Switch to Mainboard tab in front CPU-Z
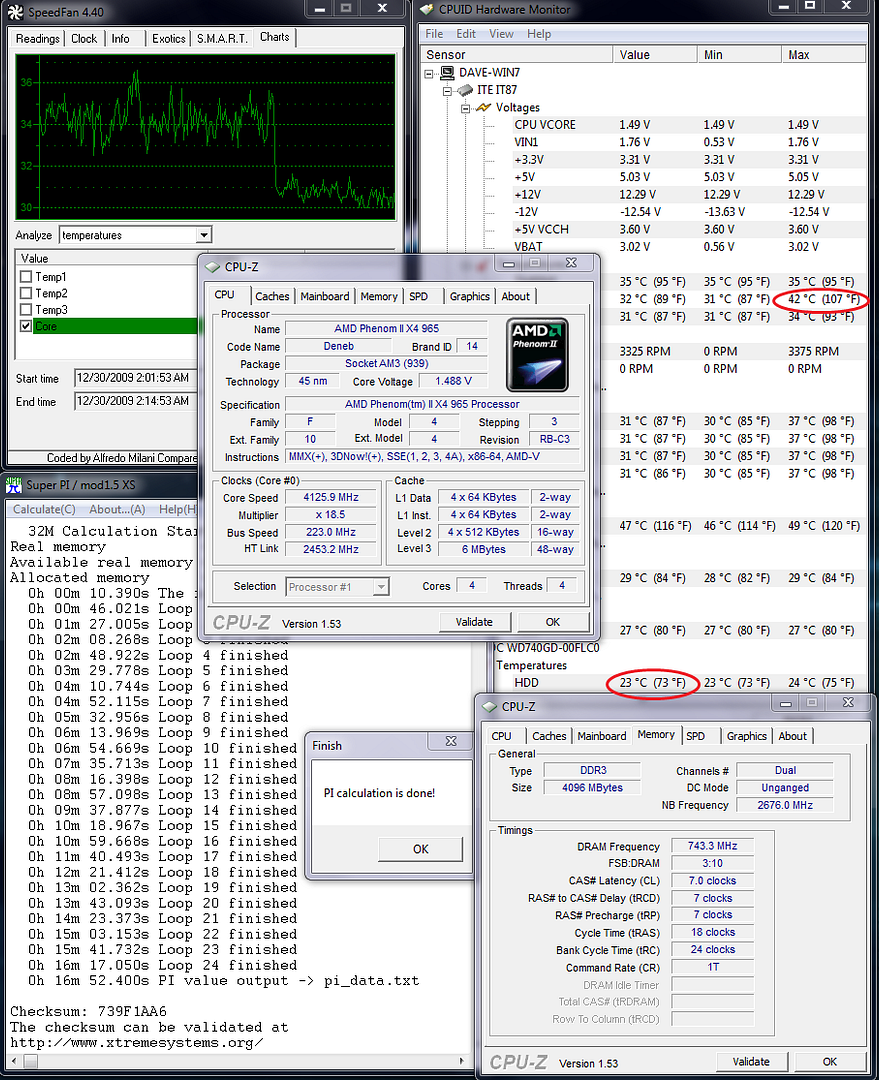This screenshot has height=1080, width=879. (x=324, y=296)
